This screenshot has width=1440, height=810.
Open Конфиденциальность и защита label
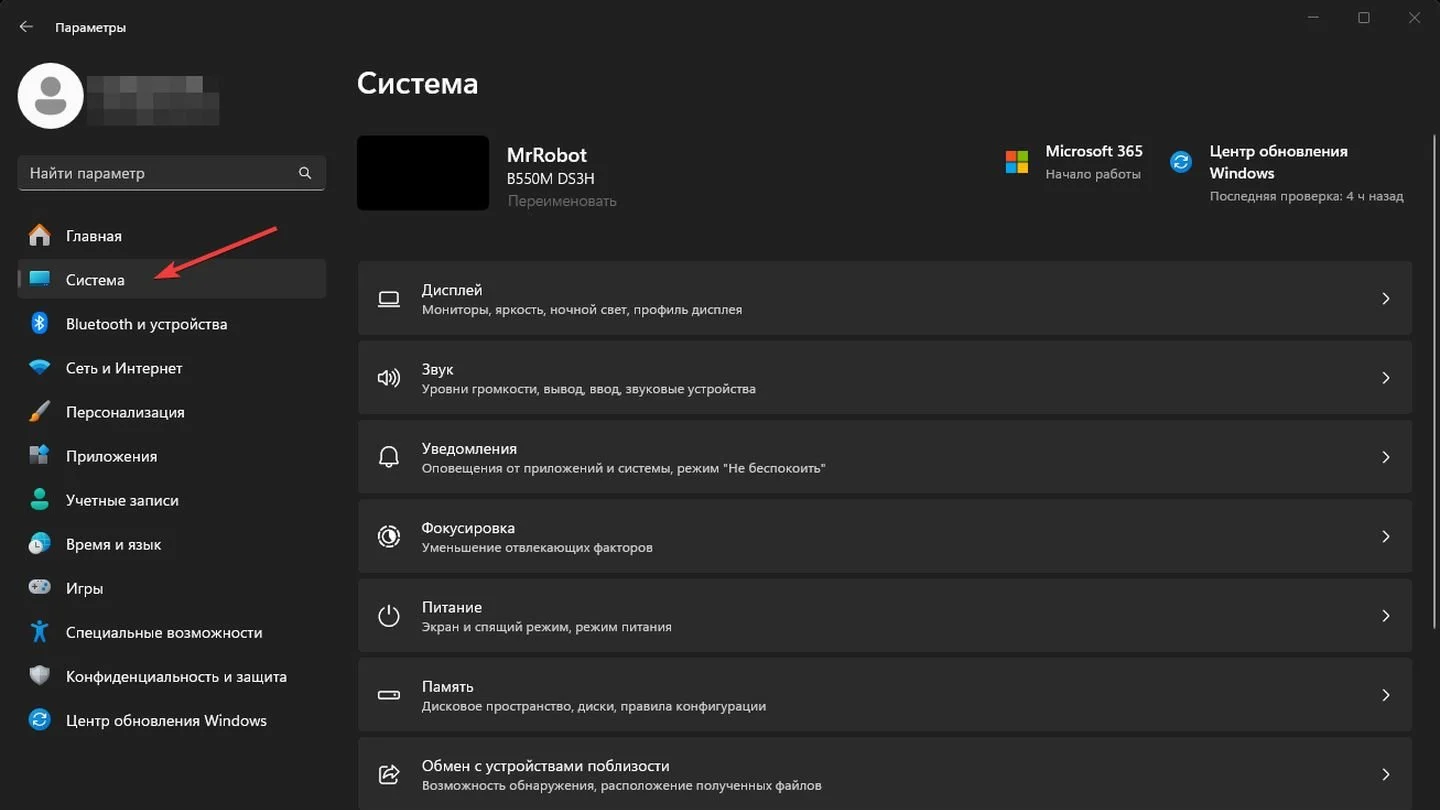(176, 676)
